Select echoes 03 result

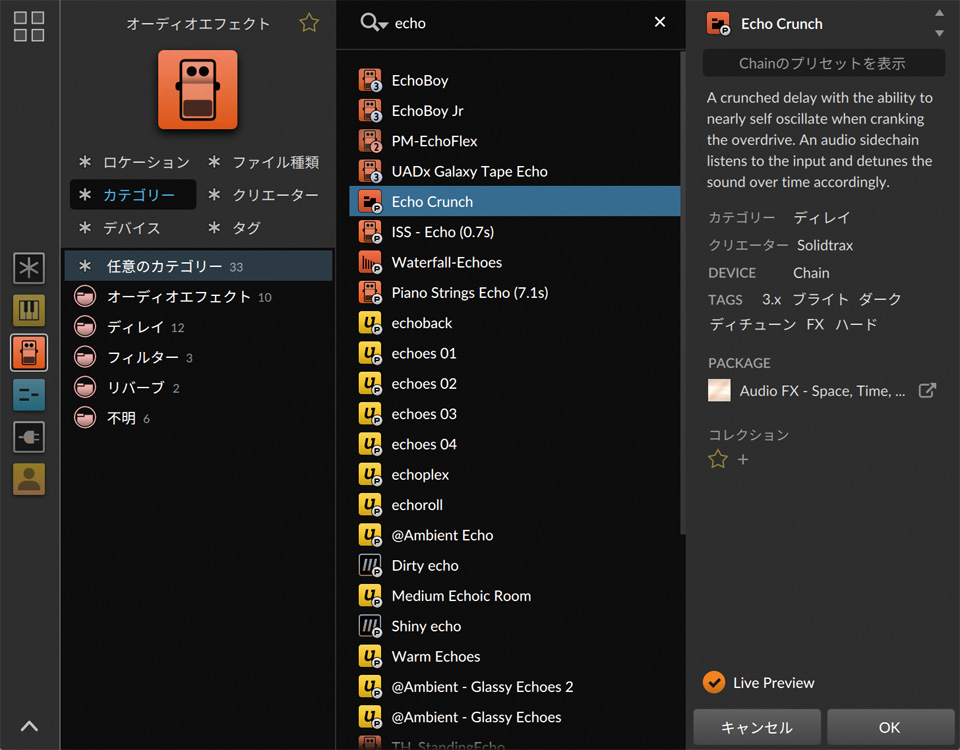[x=514, y=414]
